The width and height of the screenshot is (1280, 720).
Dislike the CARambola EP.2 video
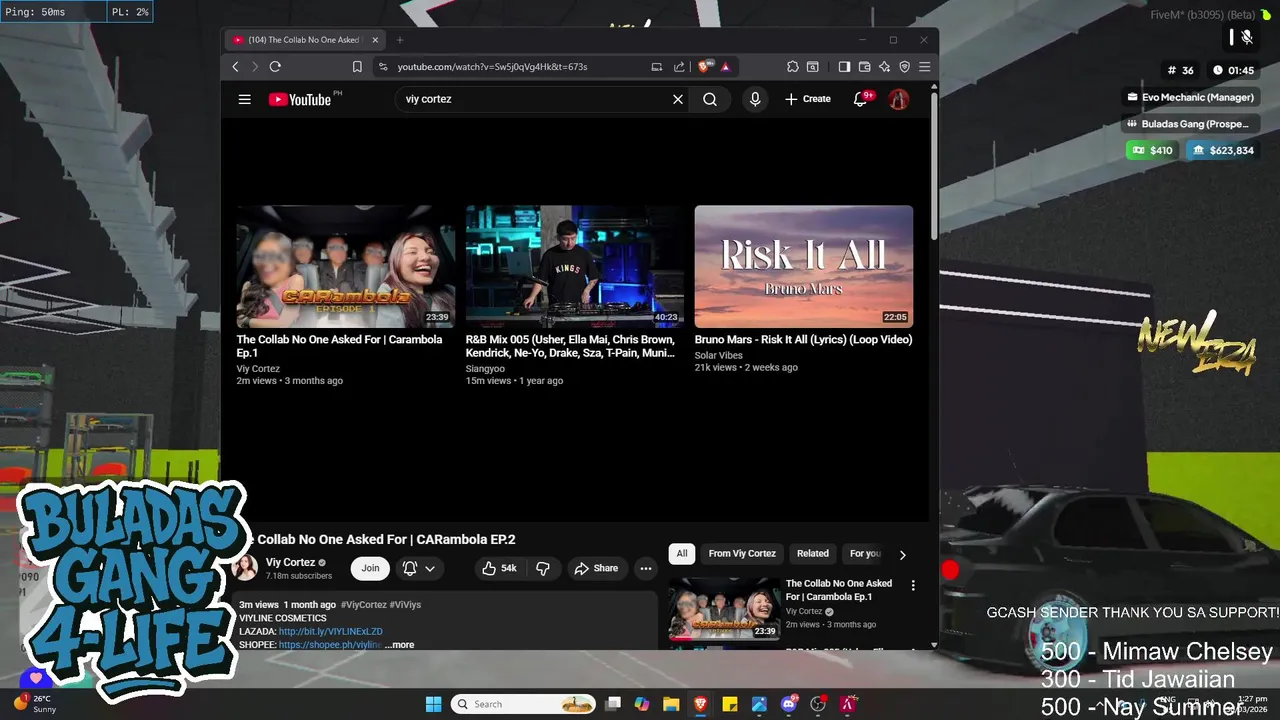click(543, 568)
